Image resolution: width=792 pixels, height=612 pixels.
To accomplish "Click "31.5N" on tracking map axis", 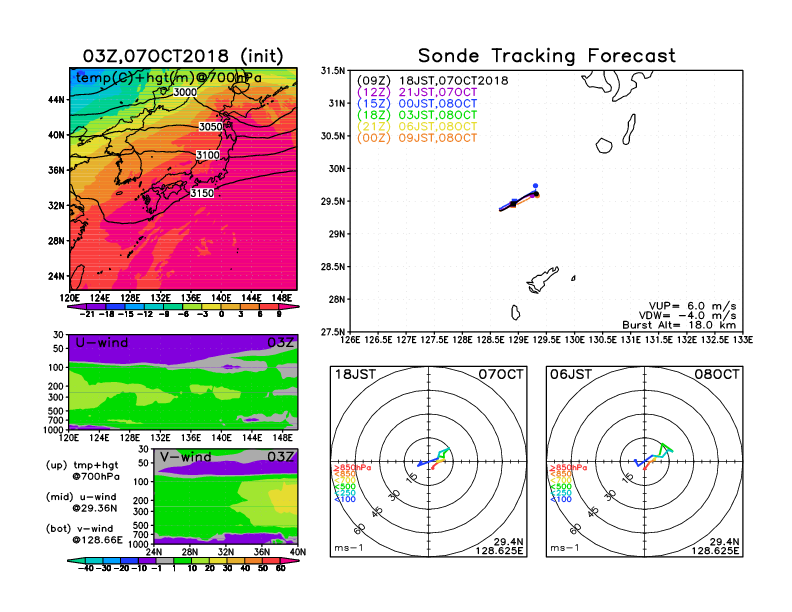I will tap(333, 71).
